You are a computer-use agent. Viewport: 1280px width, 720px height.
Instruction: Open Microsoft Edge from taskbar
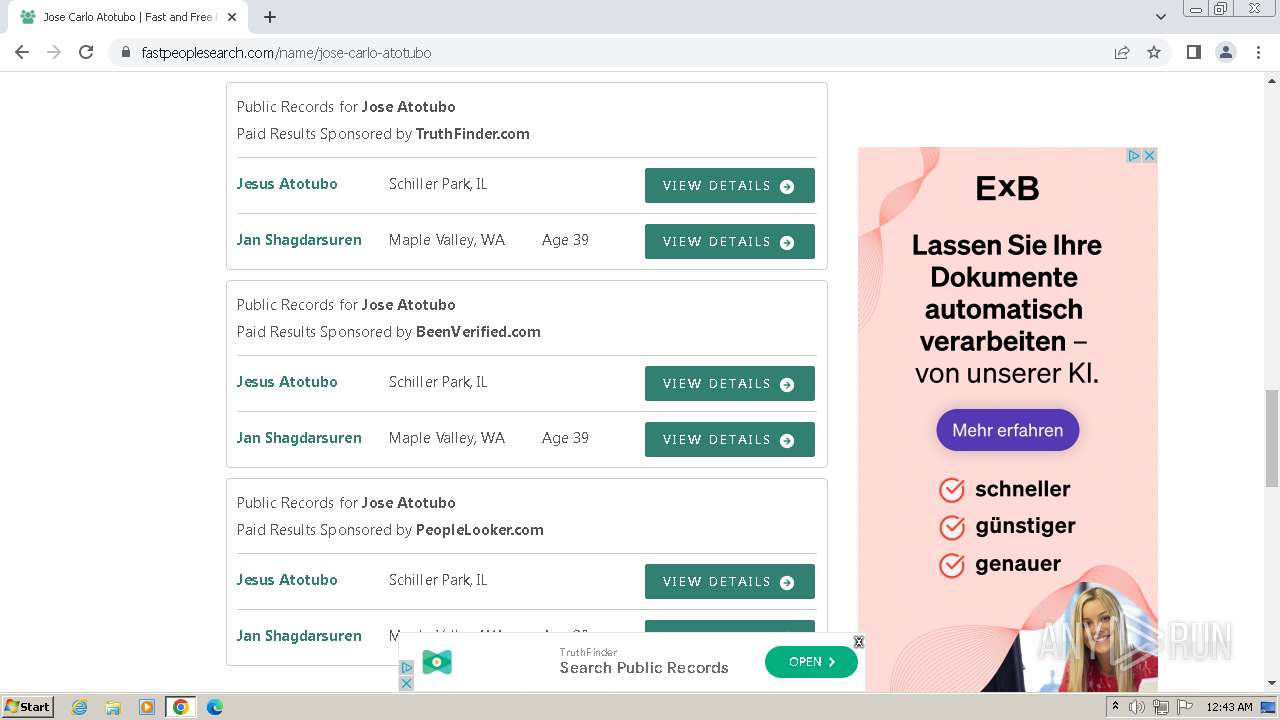[x=215, y=707]
